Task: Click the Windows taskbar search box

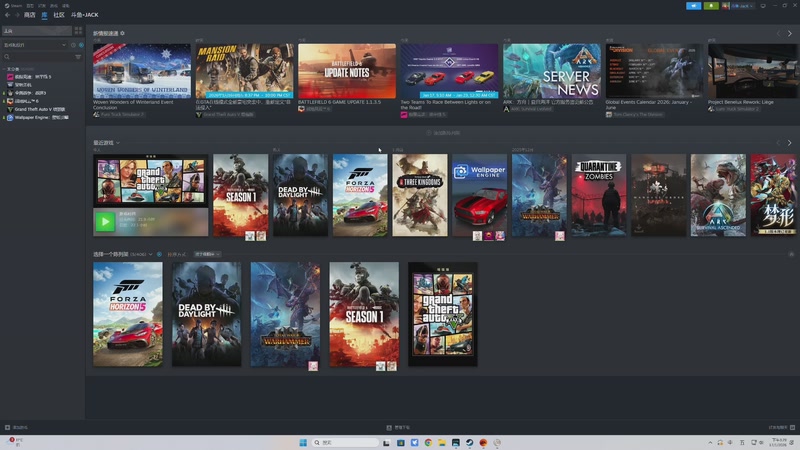Action: 345,442
